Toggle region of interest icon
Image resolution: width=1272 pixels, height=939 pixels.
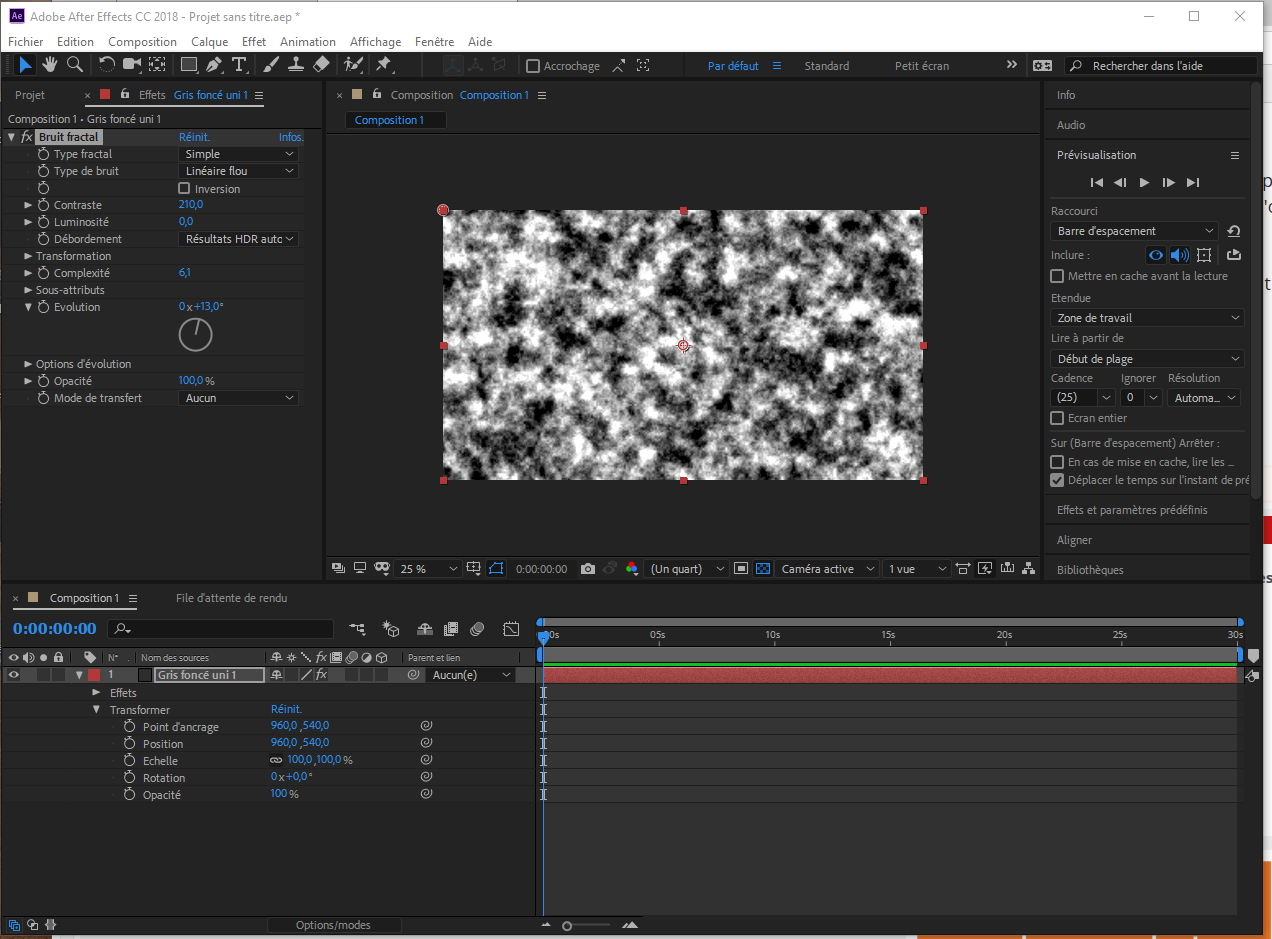pyautogui.click(x=741, y=569)
